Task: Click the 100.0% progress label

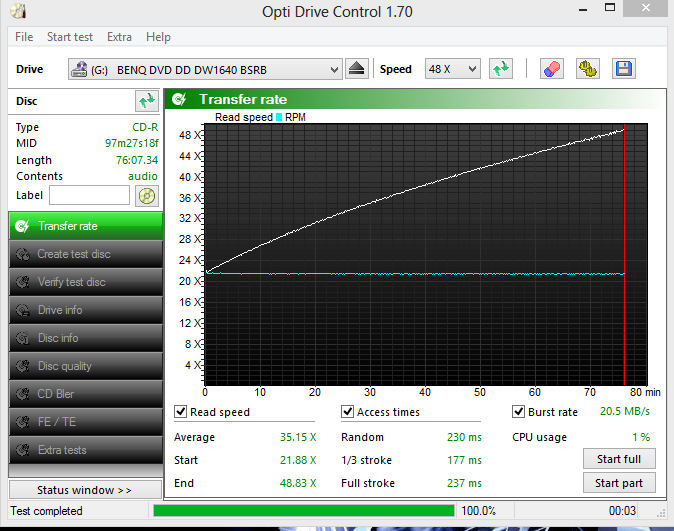Action: tap(478, 511)
